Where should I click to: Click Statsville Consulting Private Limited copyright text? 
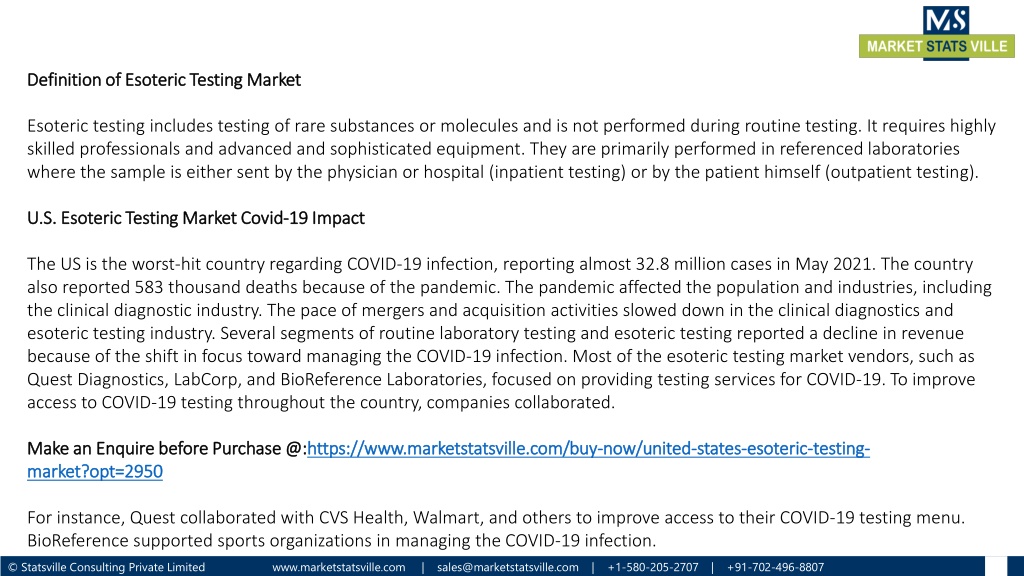click(x=106, y=567)
